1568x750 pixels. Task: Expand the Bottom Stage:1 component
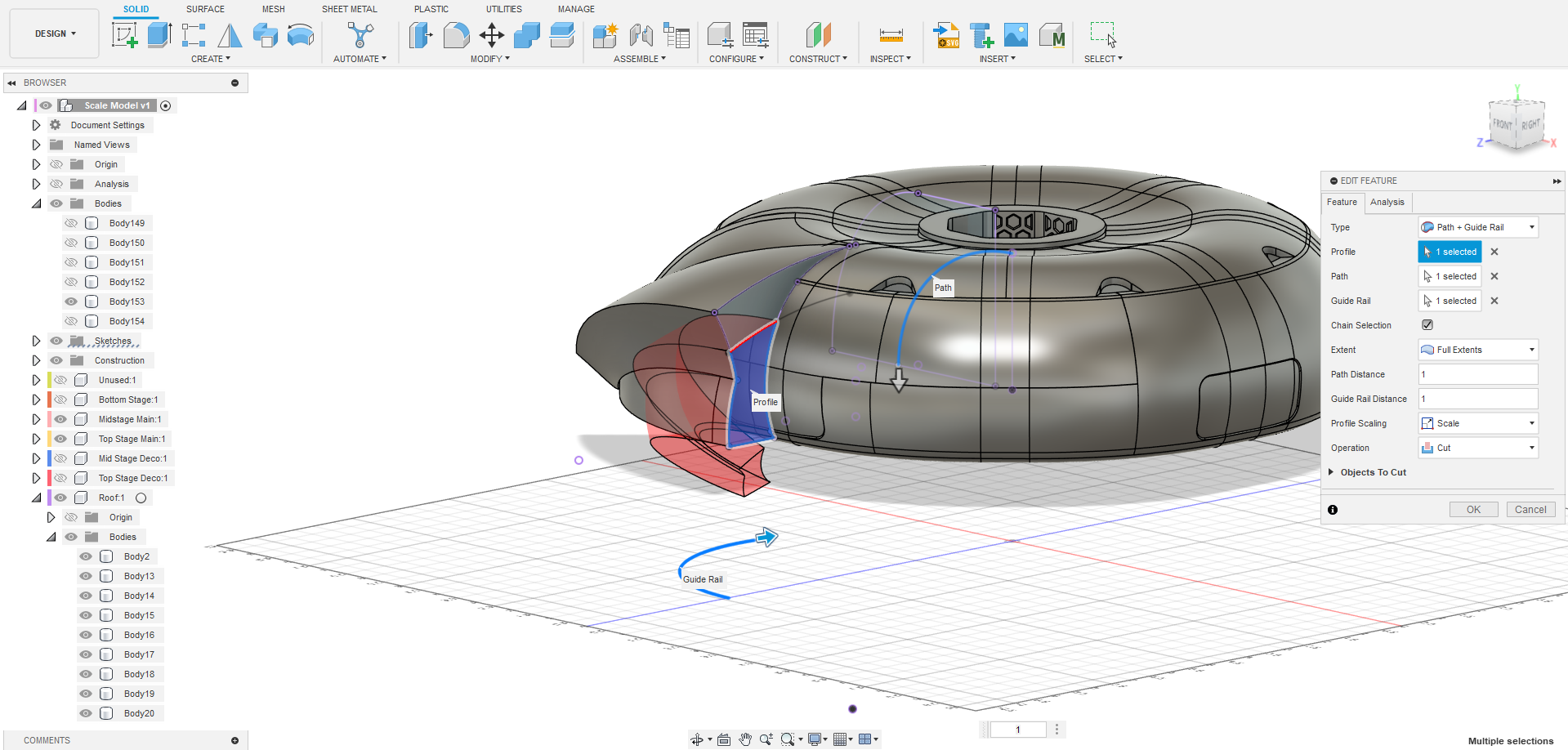36,400
